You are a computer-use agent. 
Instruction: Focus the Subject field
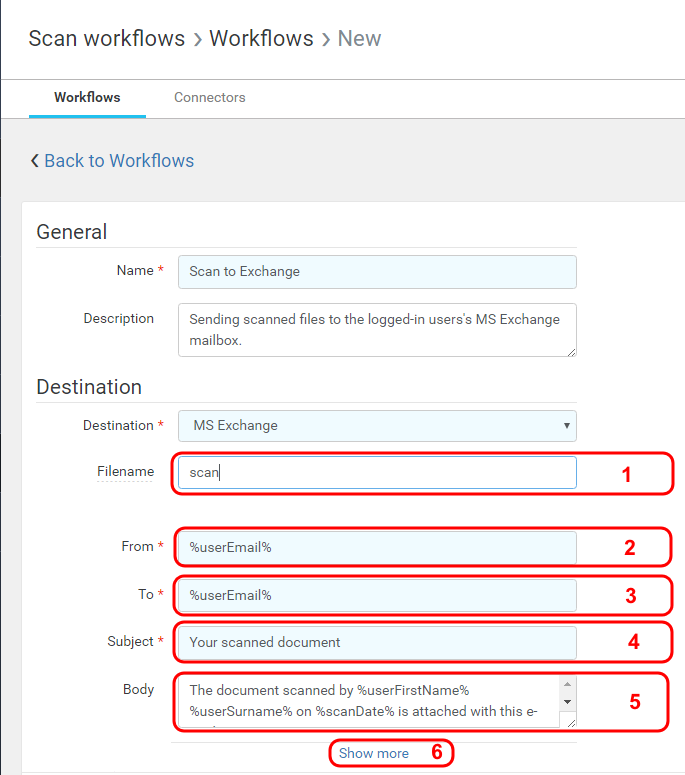pyautogui.click(x=377, y=642)
